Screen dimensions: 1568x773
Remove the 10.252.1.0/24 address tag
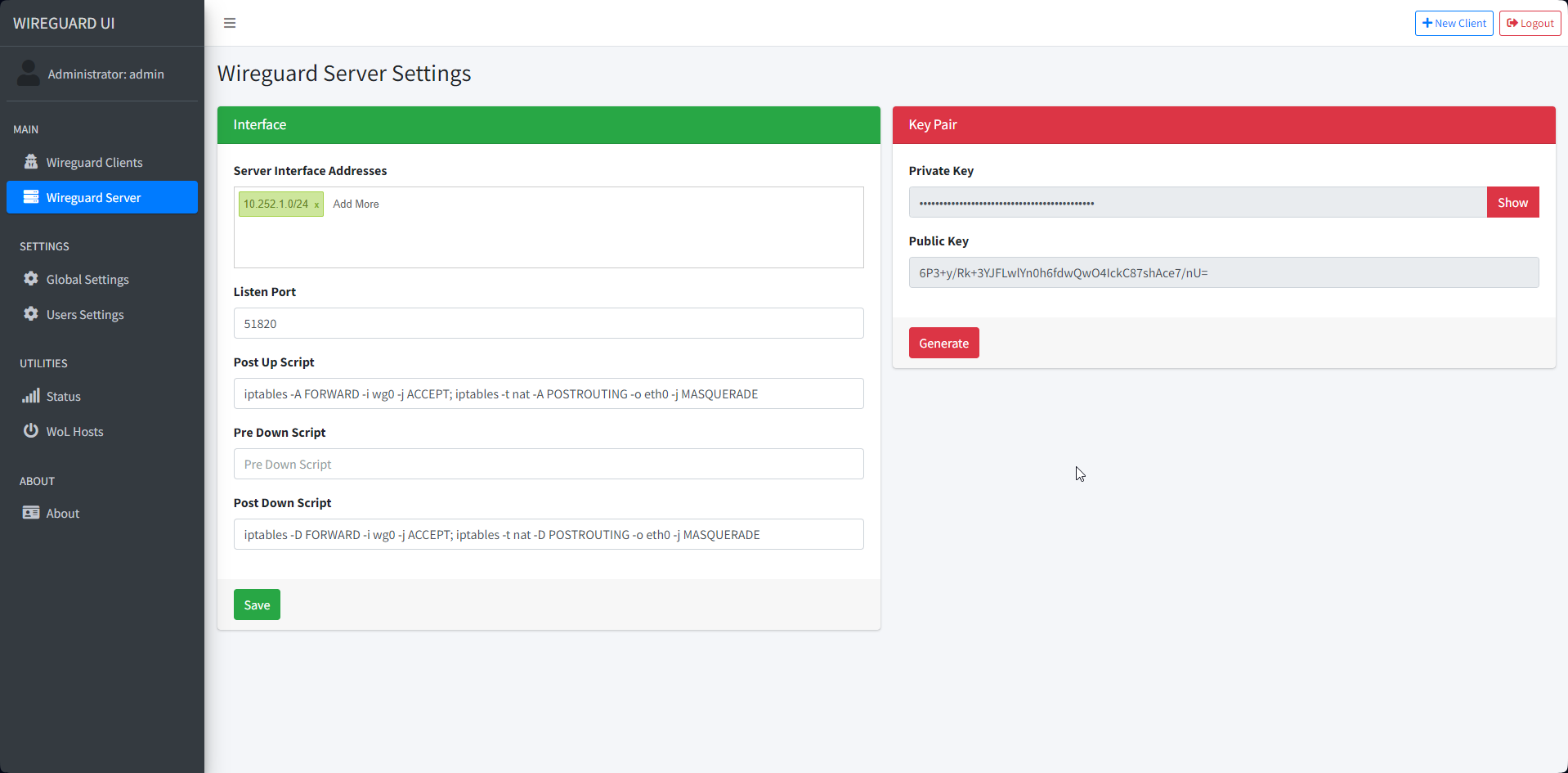point(316,204)
